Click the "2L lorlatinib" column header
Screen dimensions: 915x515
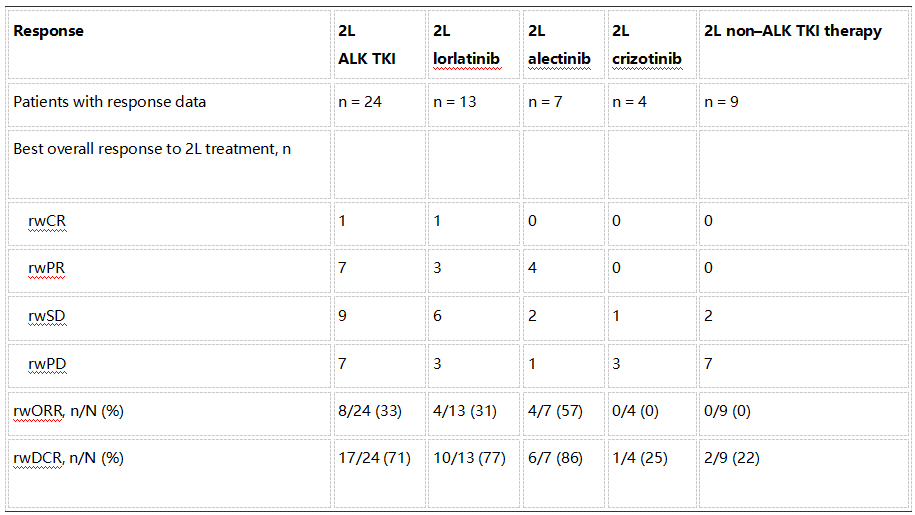465,45
